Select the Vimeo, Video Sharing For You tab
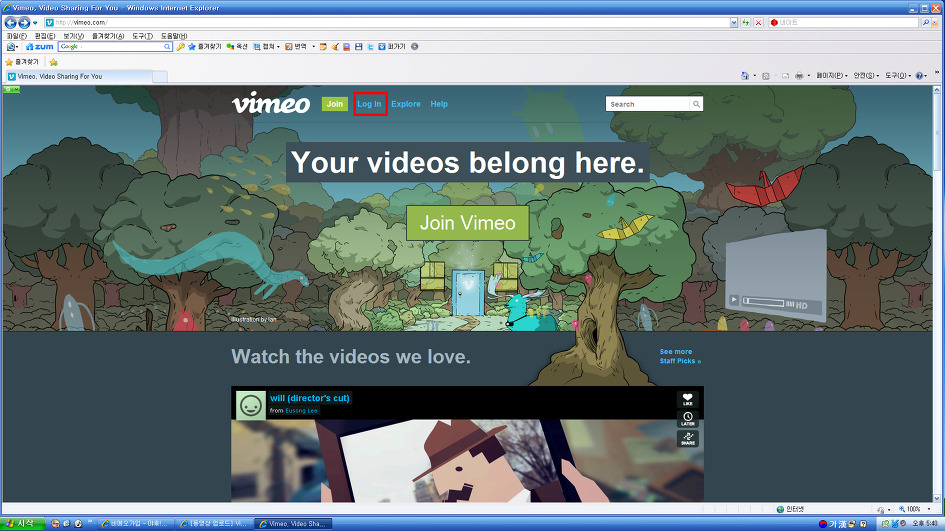Screen dimensions: 945x531 (78, 77)
